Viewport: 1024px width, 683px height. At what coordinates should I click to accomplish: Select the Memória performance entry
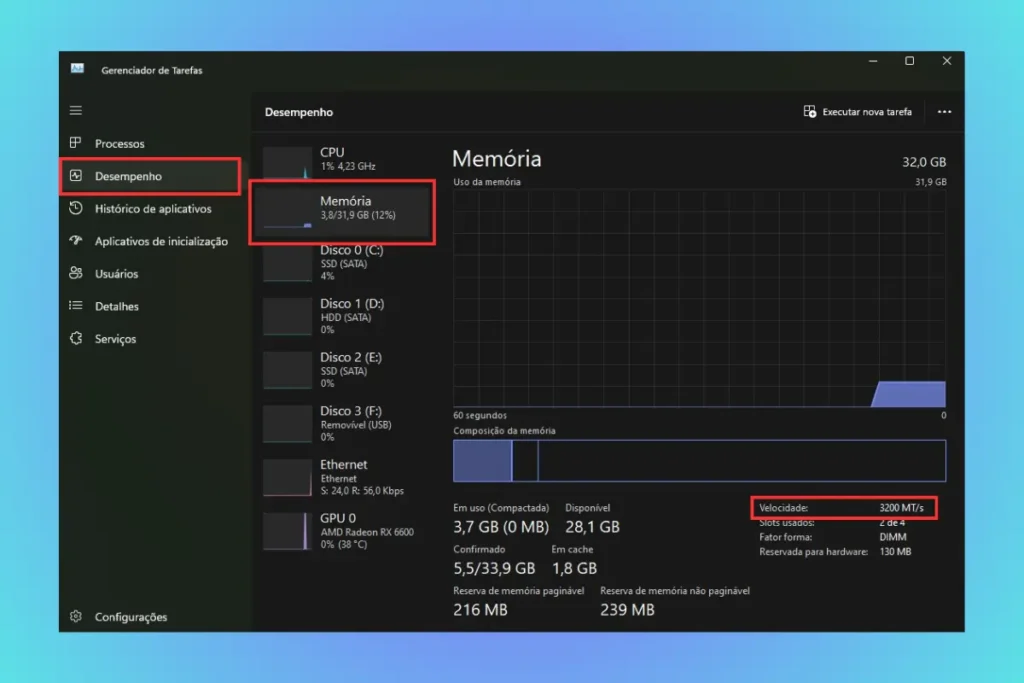343,212
